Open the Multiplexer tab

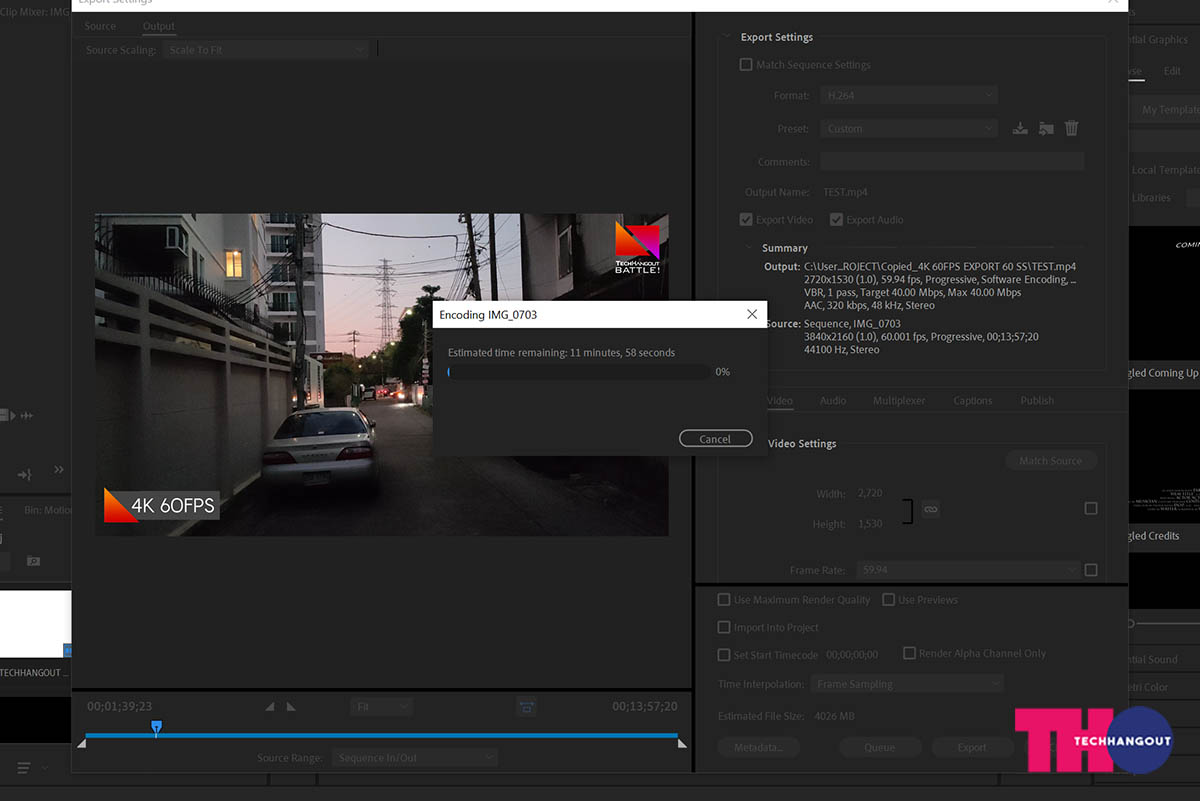(x=899, y=401)
